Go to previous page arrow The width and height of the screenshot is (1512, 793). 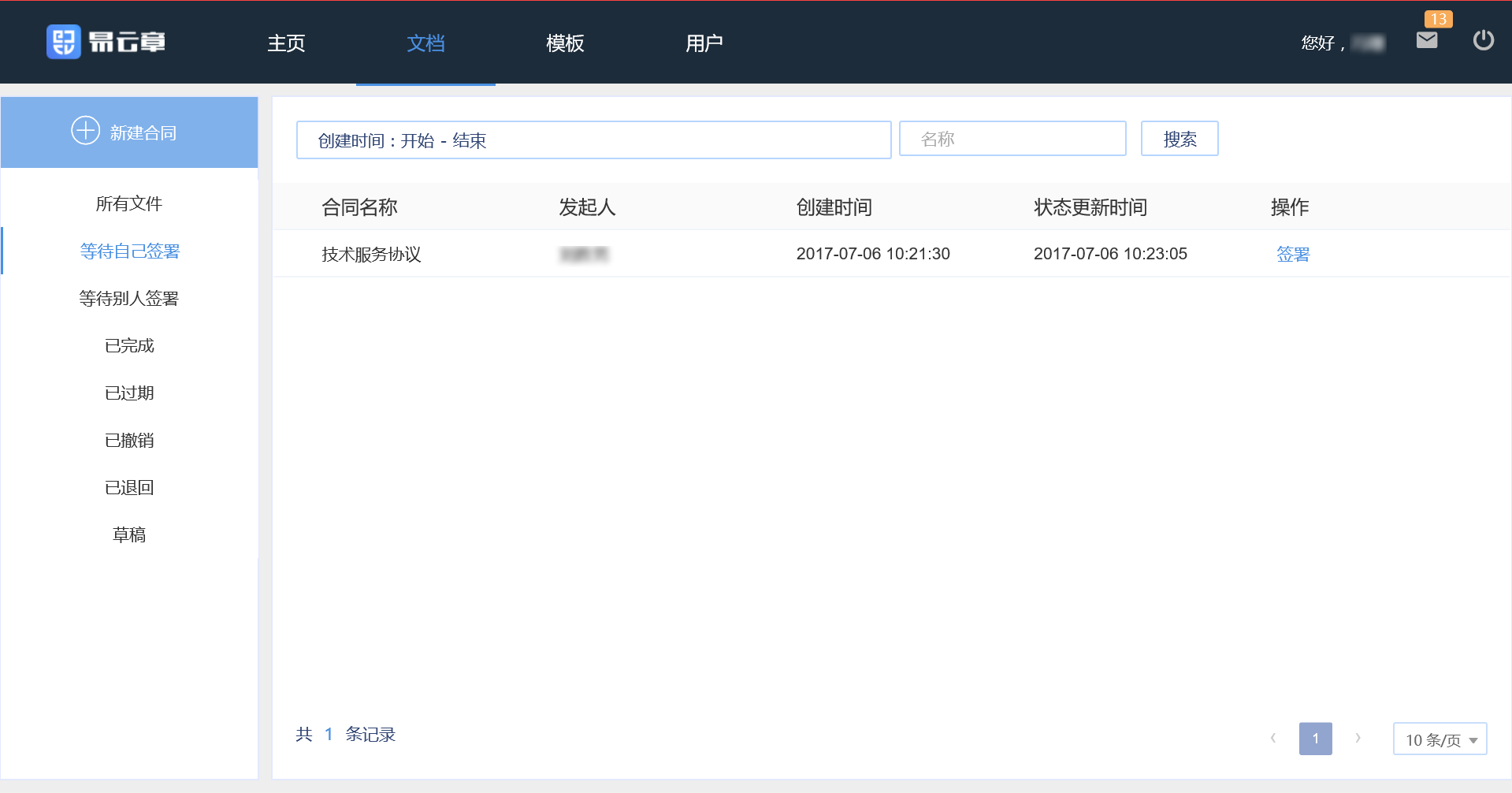coord(1272,739)
